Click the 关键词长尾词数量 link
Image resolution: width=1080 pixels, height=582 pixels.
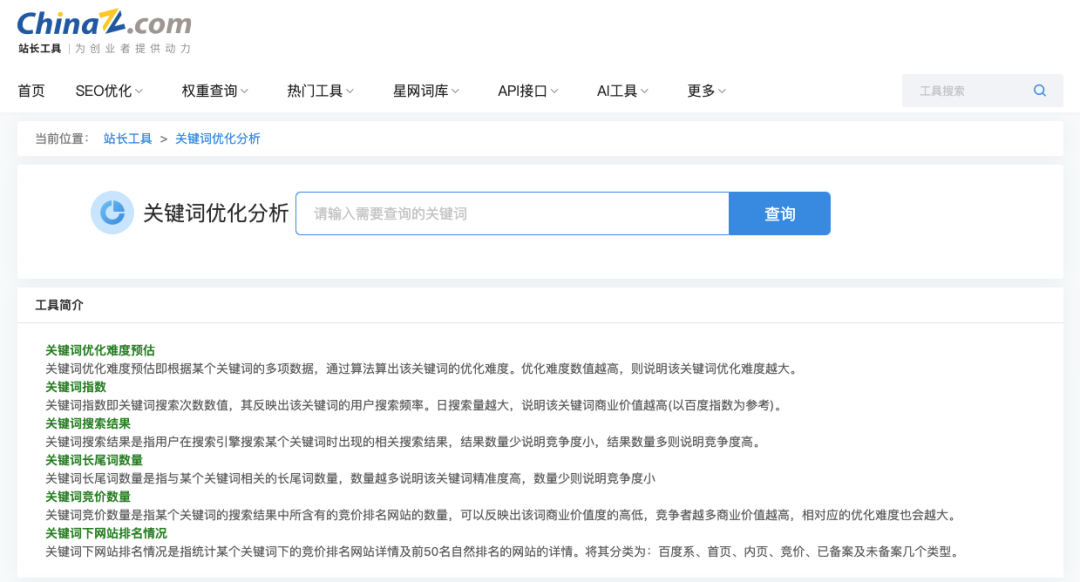tap(95, 459)
